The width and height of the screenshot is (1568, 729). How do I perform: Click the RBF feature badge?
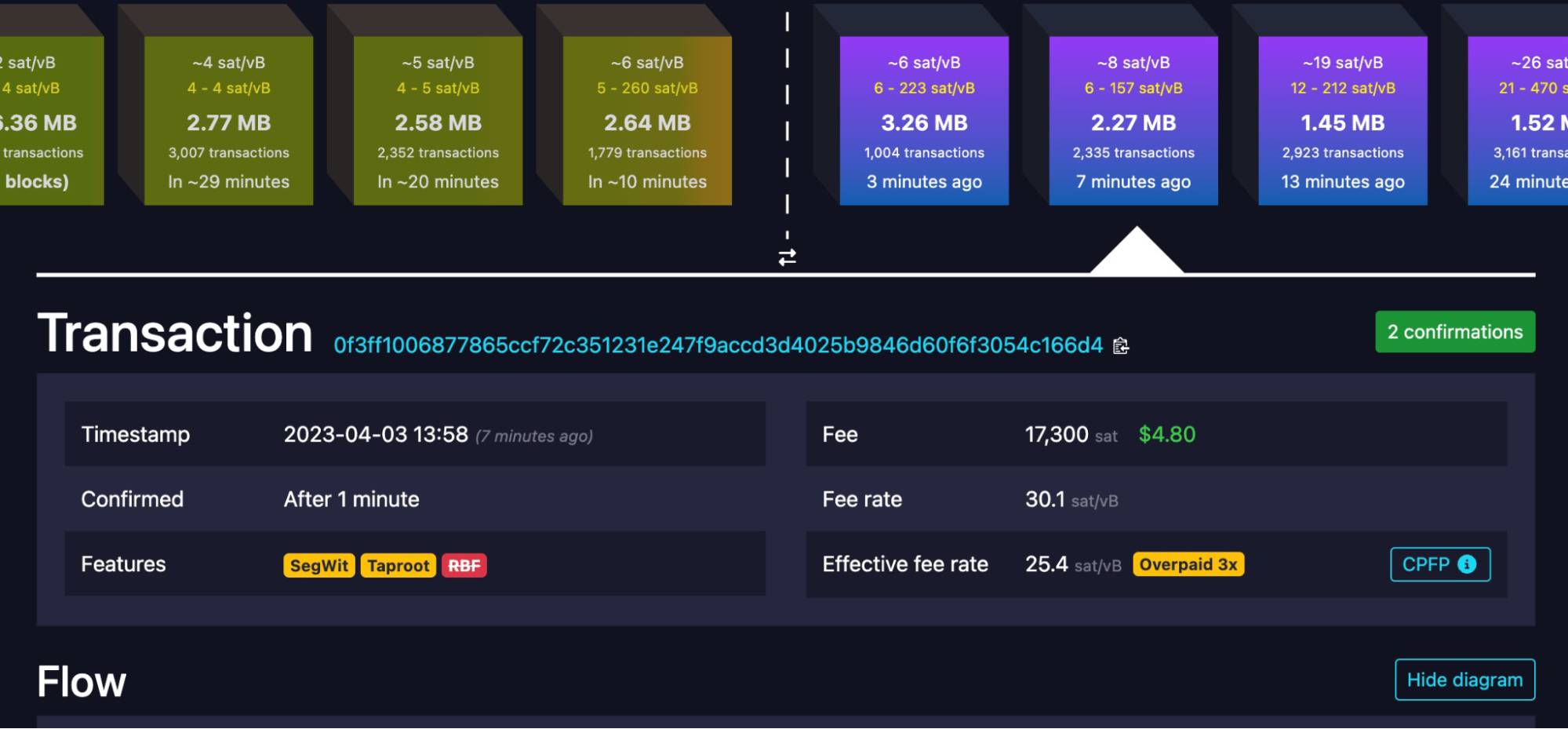pos(464,565)
